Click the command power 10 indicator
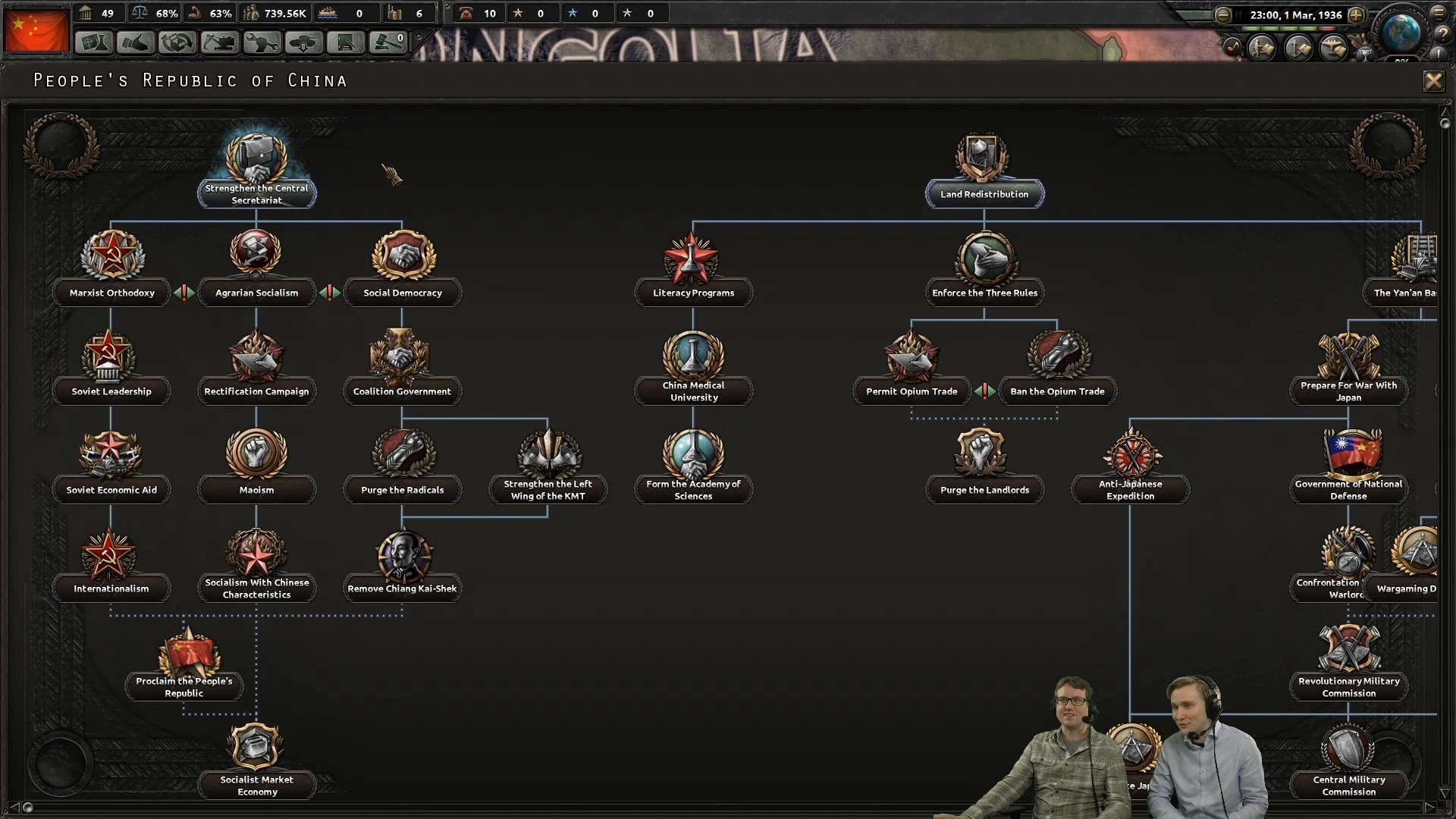Image resolution: width=1456 pixels, height=819 pixels. coord(478,13)
